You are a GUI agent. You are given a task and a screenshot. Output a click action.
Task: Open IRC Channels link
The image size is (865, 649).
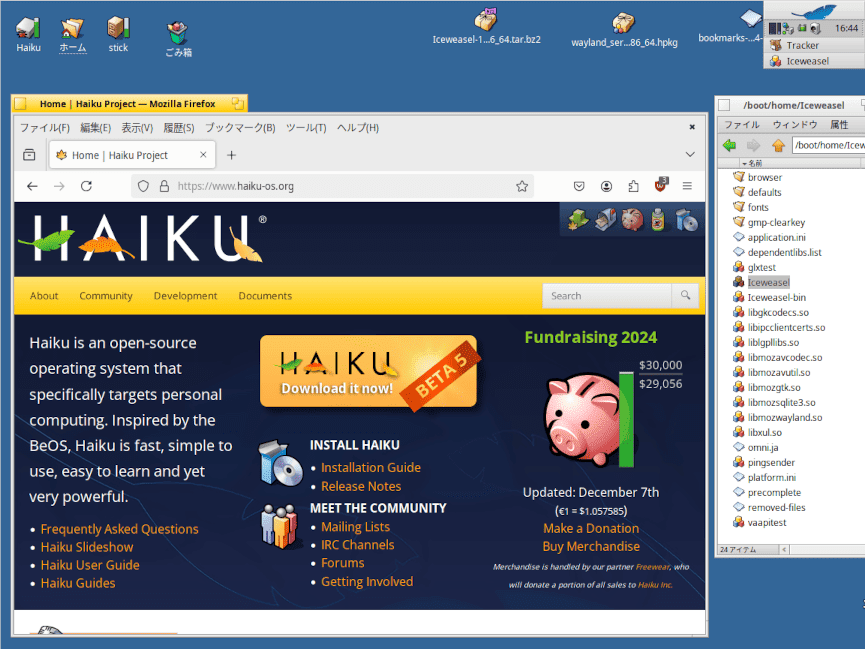(357, 545)
